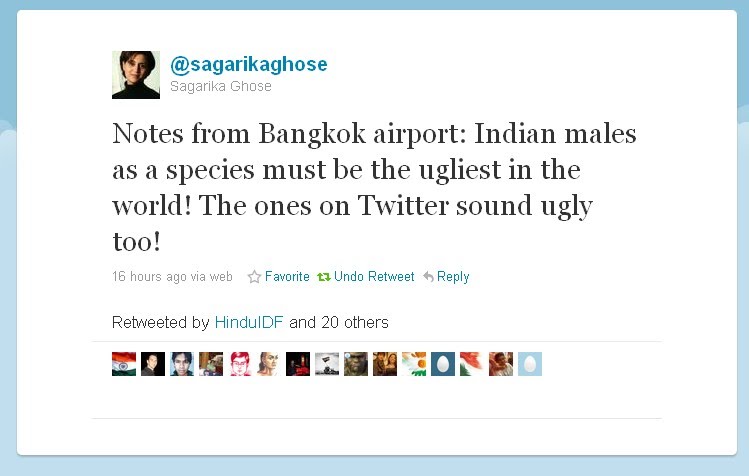
Task: Click the green retweet arrows icon
Action: 324,277
